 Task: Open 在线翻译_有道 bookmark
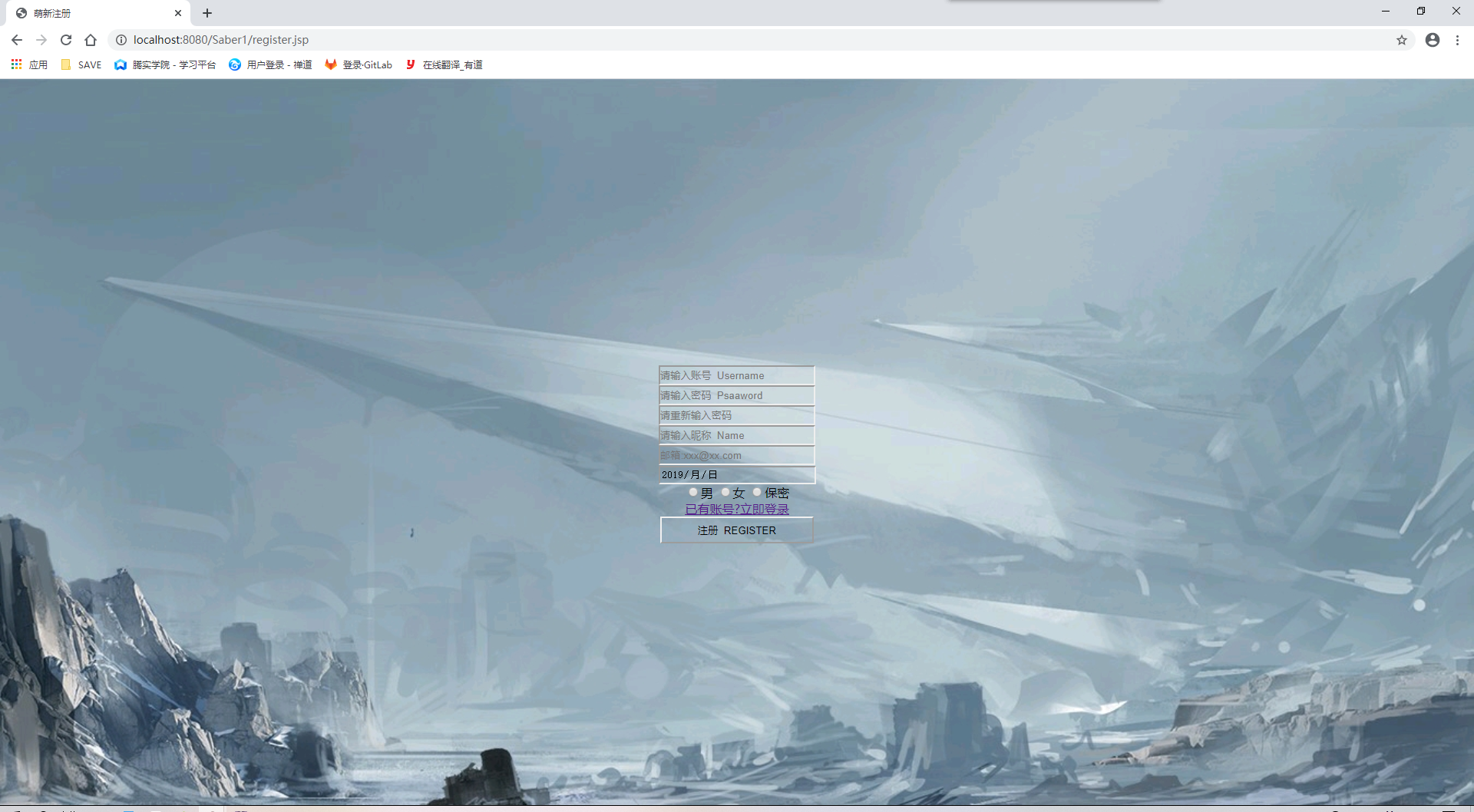tap(444, 65)
